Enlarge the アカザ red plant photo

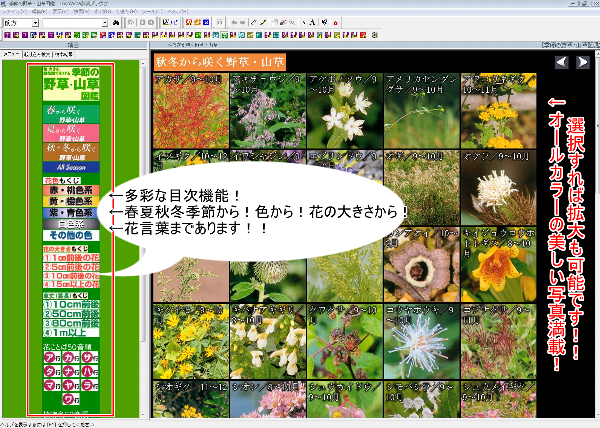pos(191,111)
